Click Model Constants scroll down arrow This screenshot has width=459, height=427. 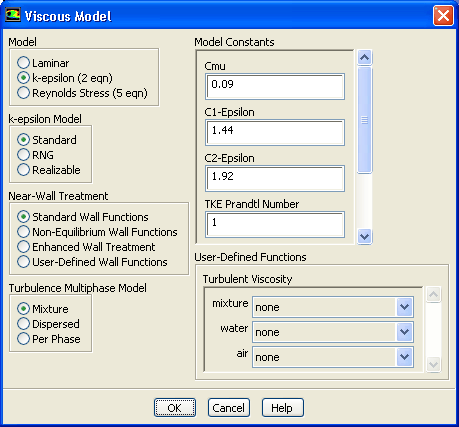point(364,237)
